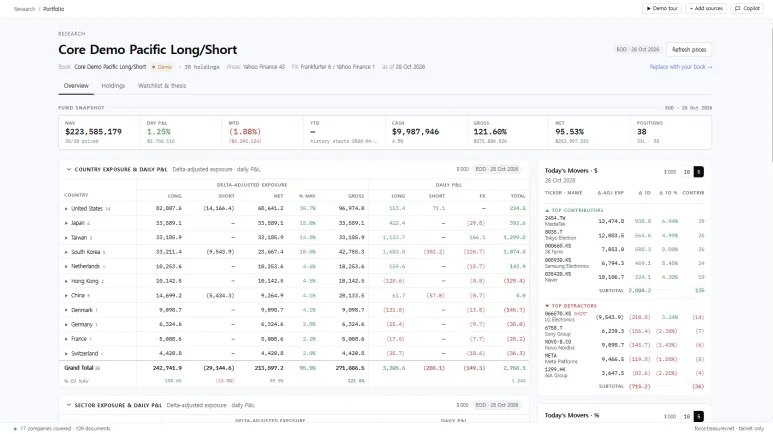Show 10 movers in Today's Movers %
This screenshot has width=773, height=434.
pyautogui.click(x=687, y=416)
